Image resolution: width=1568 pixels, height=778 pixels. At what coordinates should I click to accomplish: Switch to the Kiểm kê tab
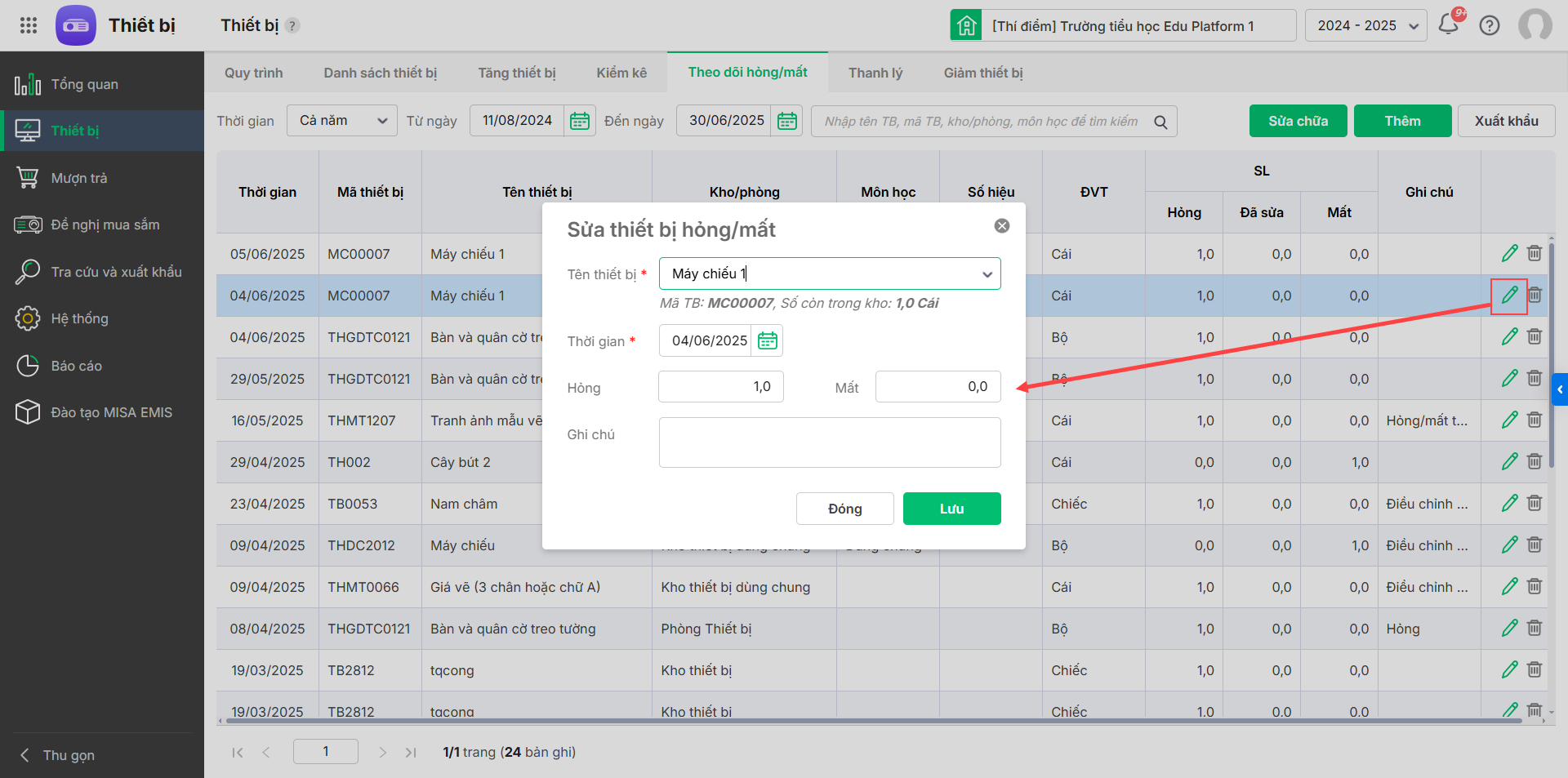click(x=621, y=73)
